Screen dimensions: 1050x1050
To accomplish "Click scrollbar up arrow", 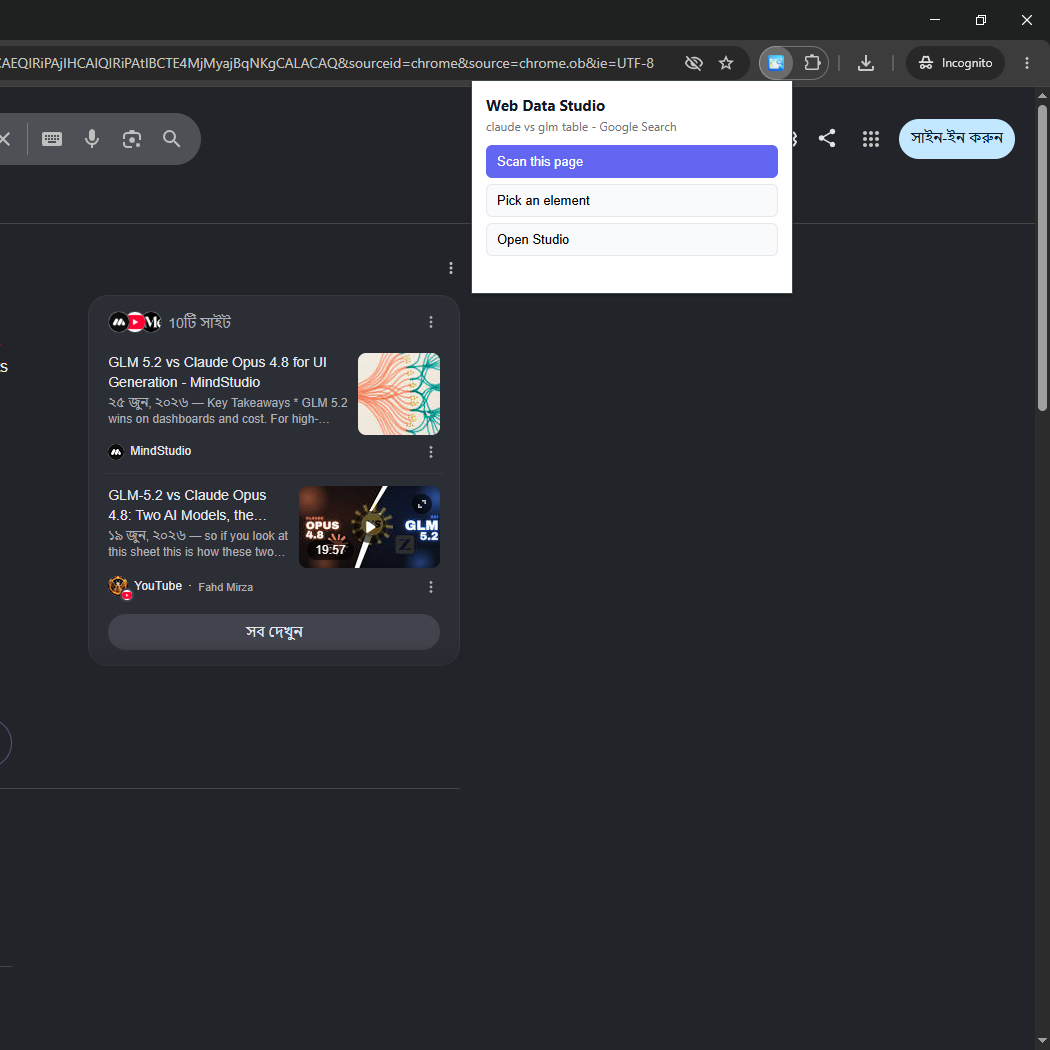I will tap(1042, 95).
